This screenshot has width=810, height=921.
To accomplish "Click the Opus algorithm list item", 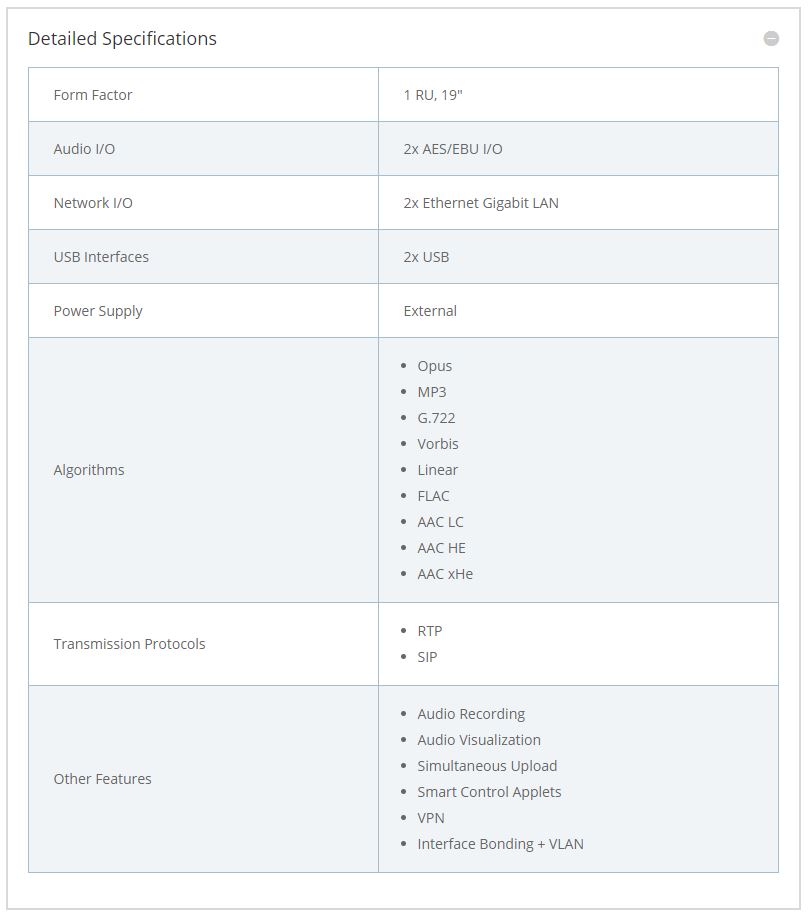I will tap(435, 366).
